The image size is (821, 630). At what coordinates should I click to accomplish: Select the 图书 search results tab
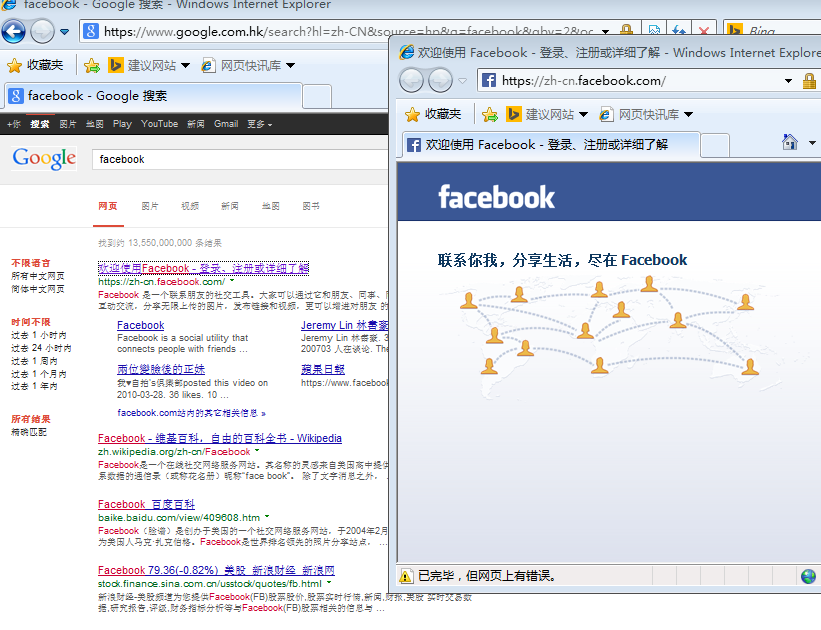[310, 206]
